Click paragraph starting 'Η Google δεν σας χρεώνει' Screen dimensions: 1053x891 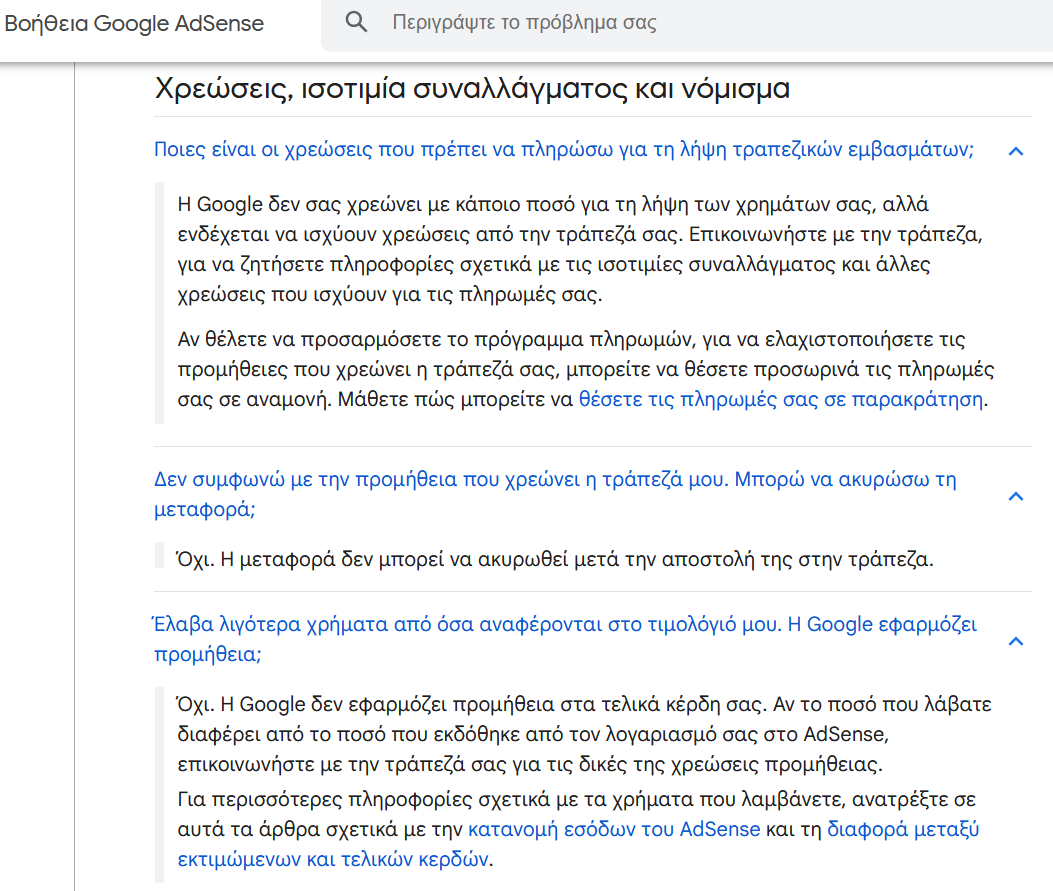[x=580, y=249]
